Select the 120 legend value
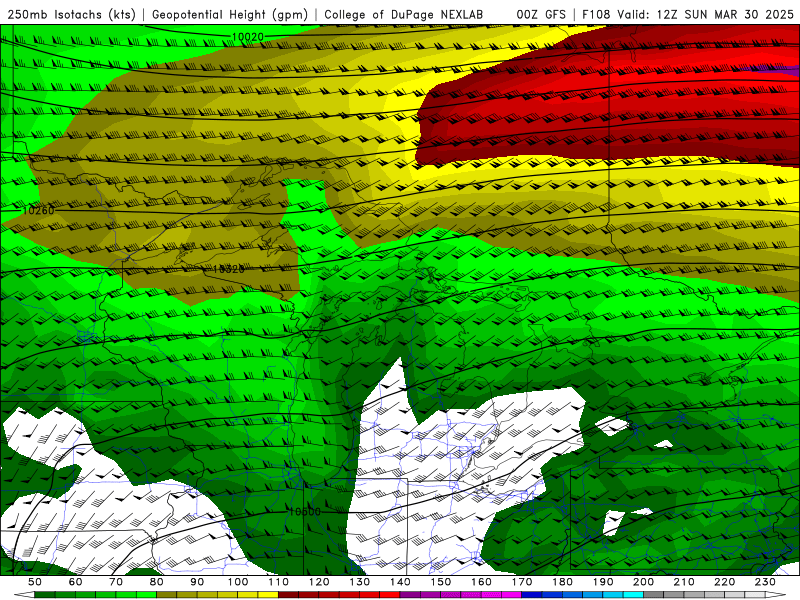 [x=319, y=582]
